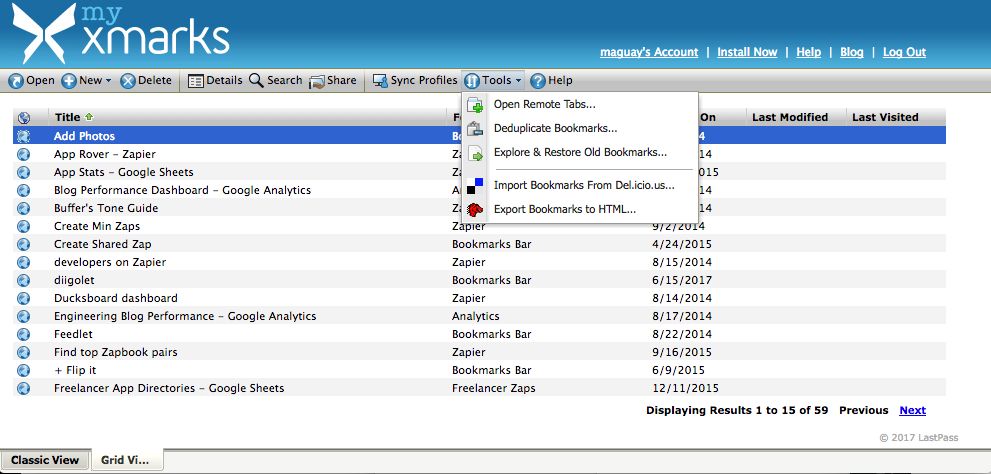Click the globe icon beside + Flip it
This screenshot has height=474, width=991.
point(23,370)
